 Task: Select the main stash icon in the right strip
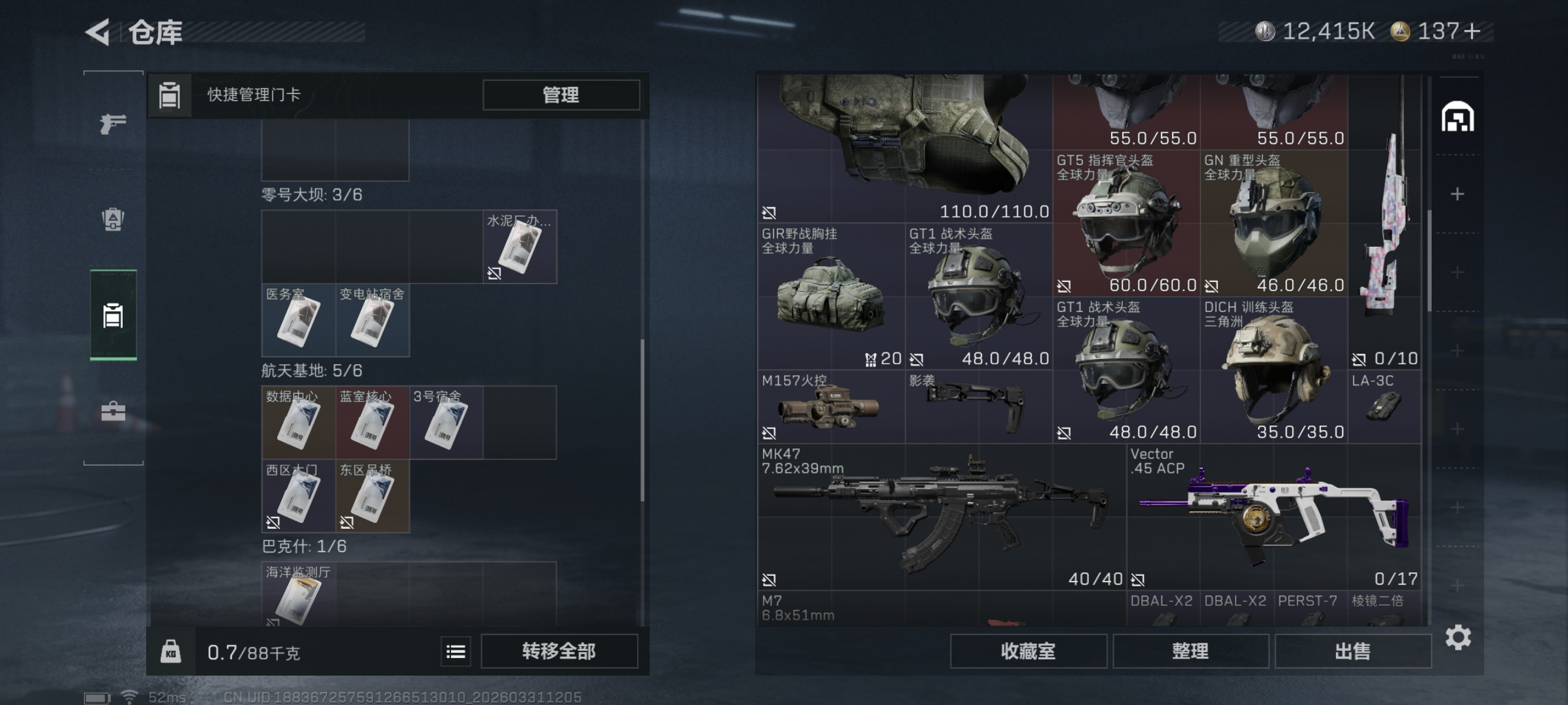1457,117
